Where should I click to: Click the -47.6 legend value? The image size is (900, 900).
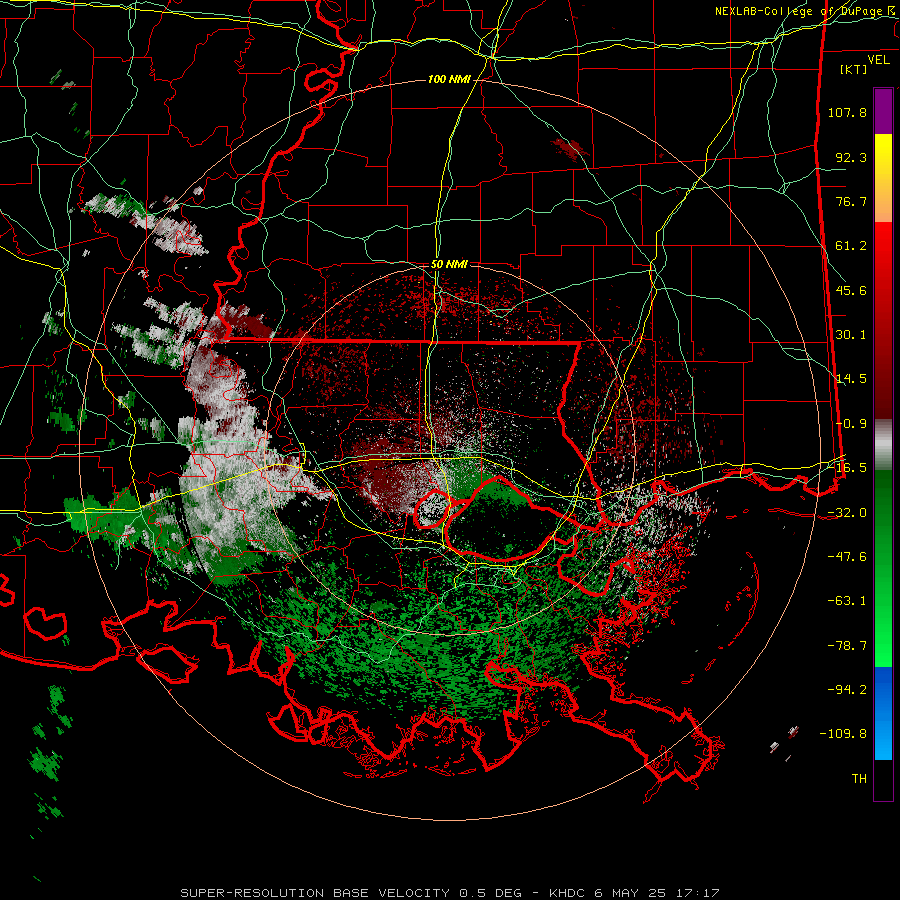[x=847, y=557]
